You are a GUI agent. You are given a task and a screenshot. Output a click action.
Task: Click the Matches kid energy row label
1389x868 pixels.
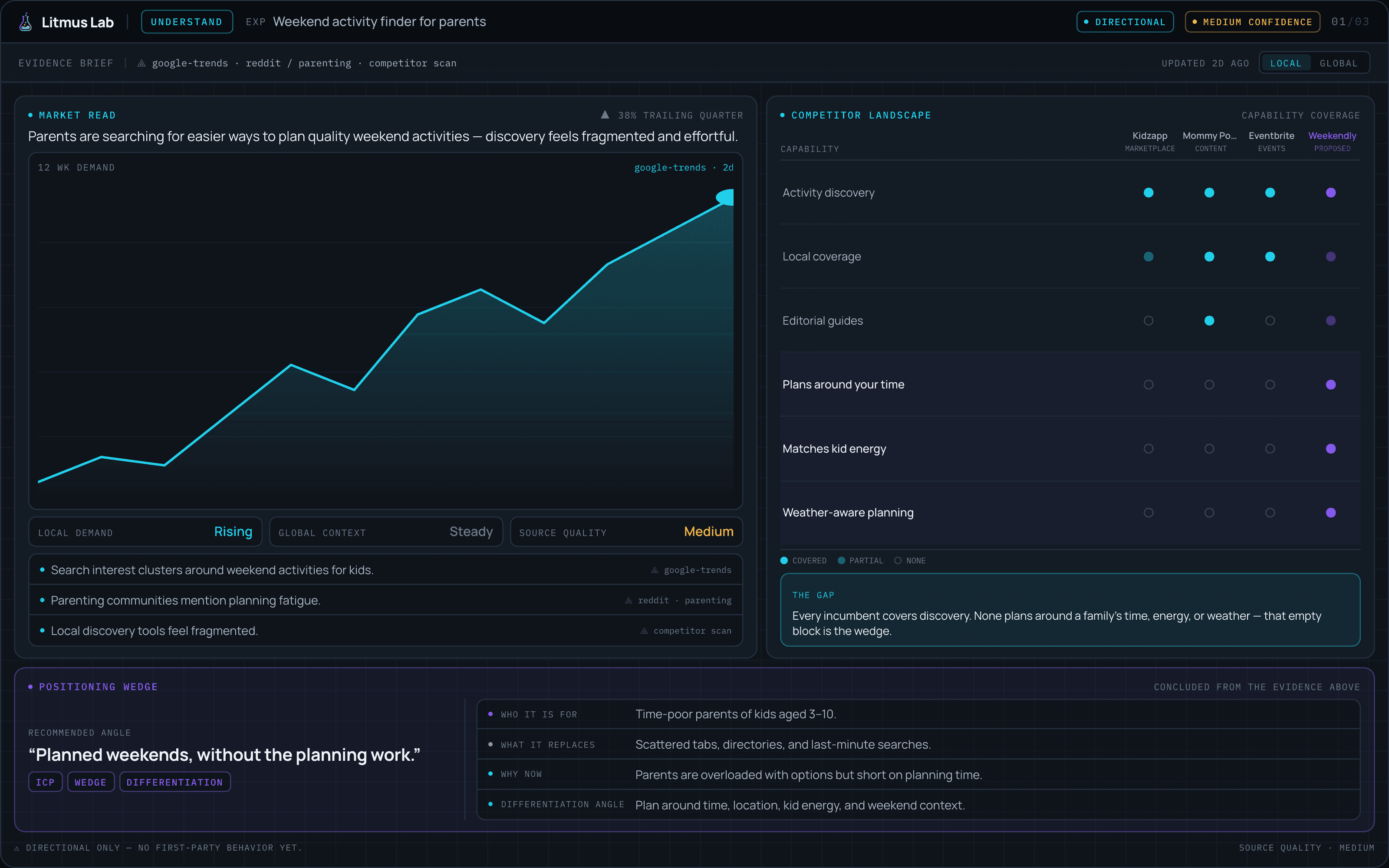(x=834, y=449)
